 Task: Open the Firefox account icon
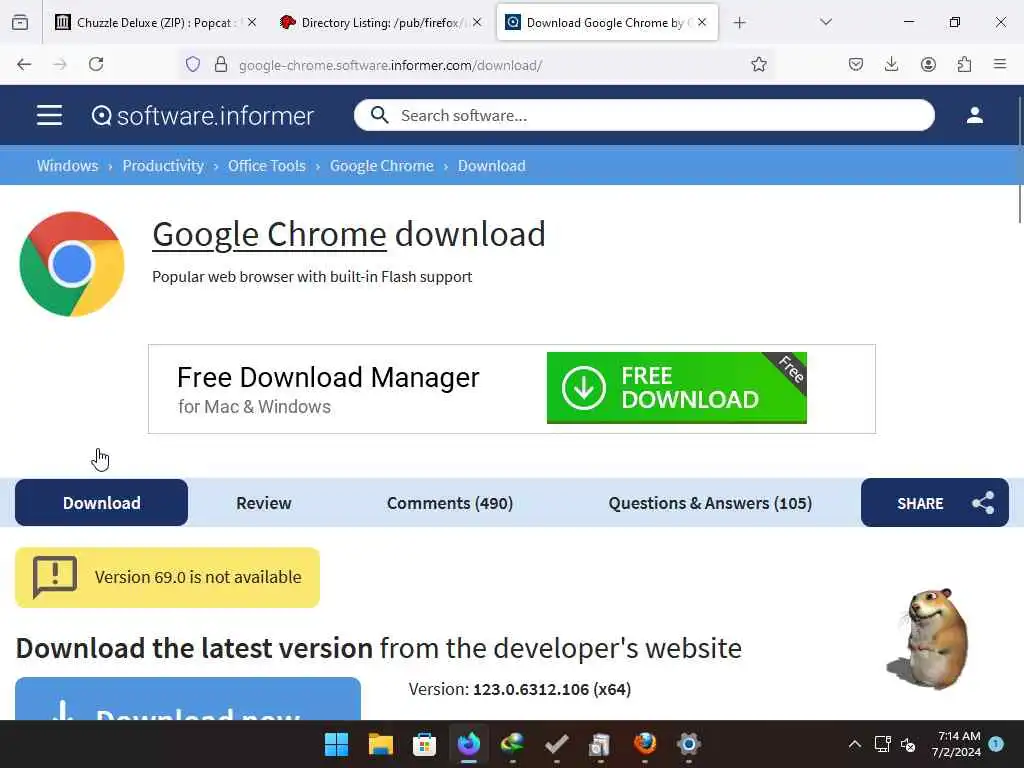pyautogui.click(x=928, y=64)
